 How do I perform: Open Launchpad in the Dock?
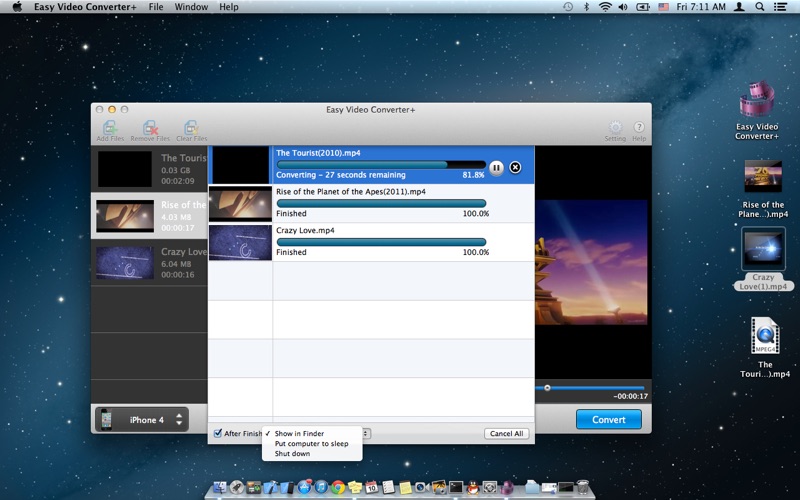[x=237, y=488]
